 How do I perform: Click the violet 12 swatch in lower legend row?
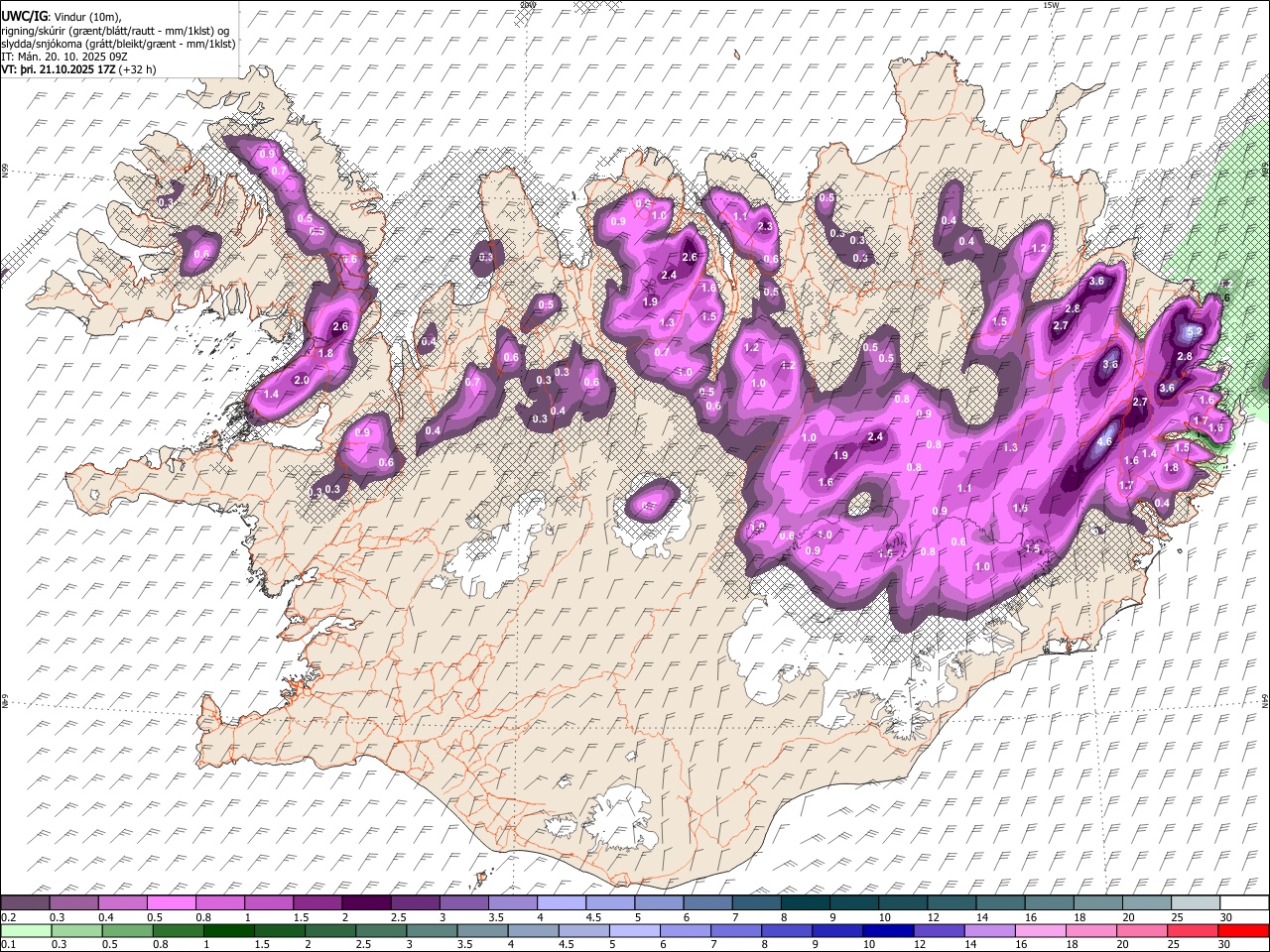pyautogui.click(x=939, y=930)
